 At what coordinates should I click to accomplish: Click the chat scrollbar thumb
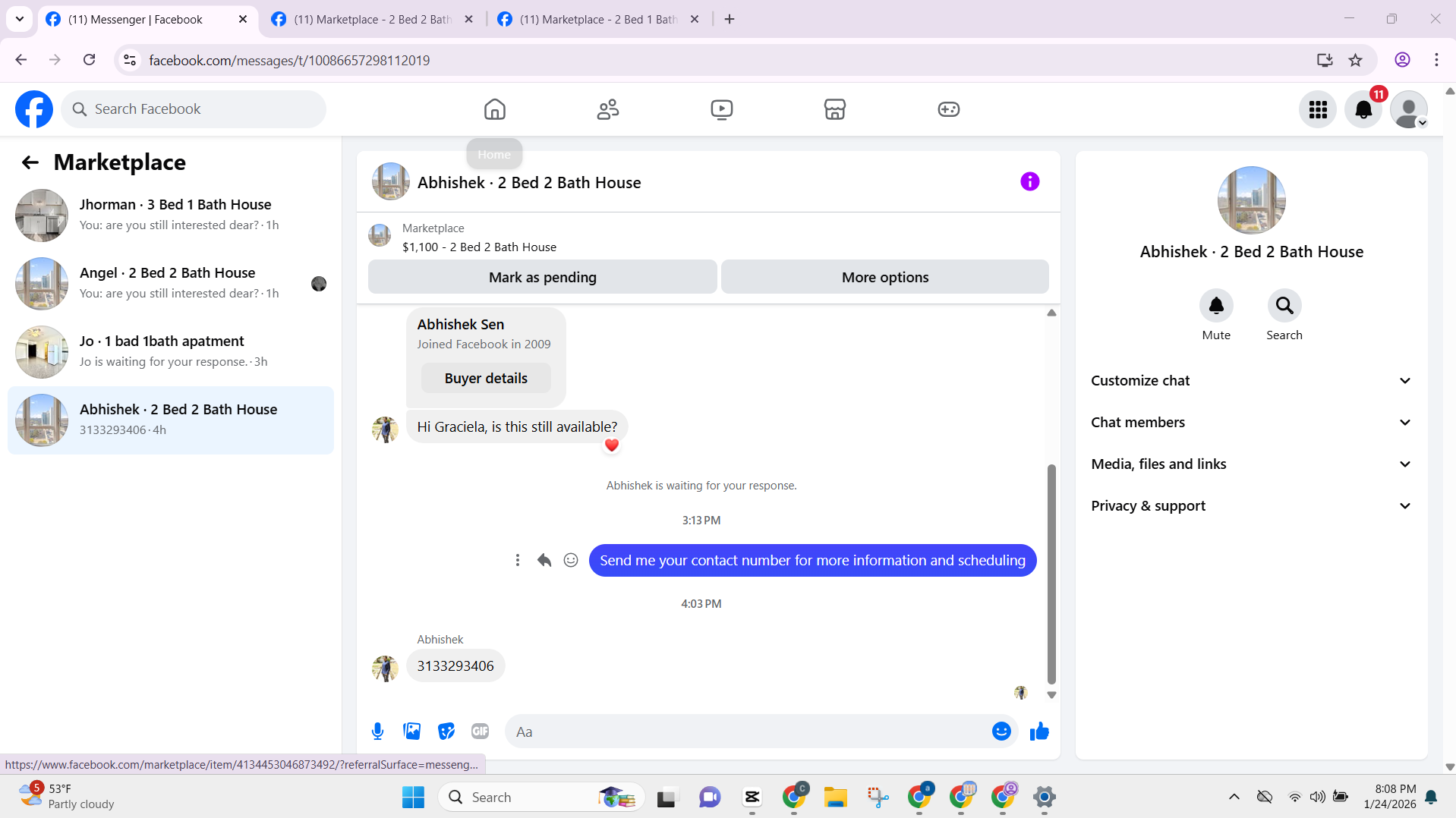click(x=1051, y=574)
